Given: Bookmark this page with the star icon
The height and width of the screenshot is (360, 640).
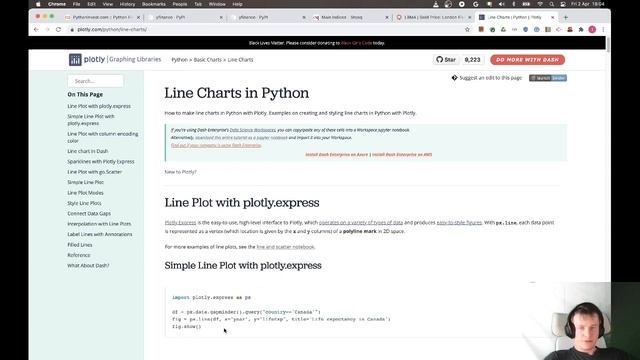Looking at the screenshot, I should (467, 29).
